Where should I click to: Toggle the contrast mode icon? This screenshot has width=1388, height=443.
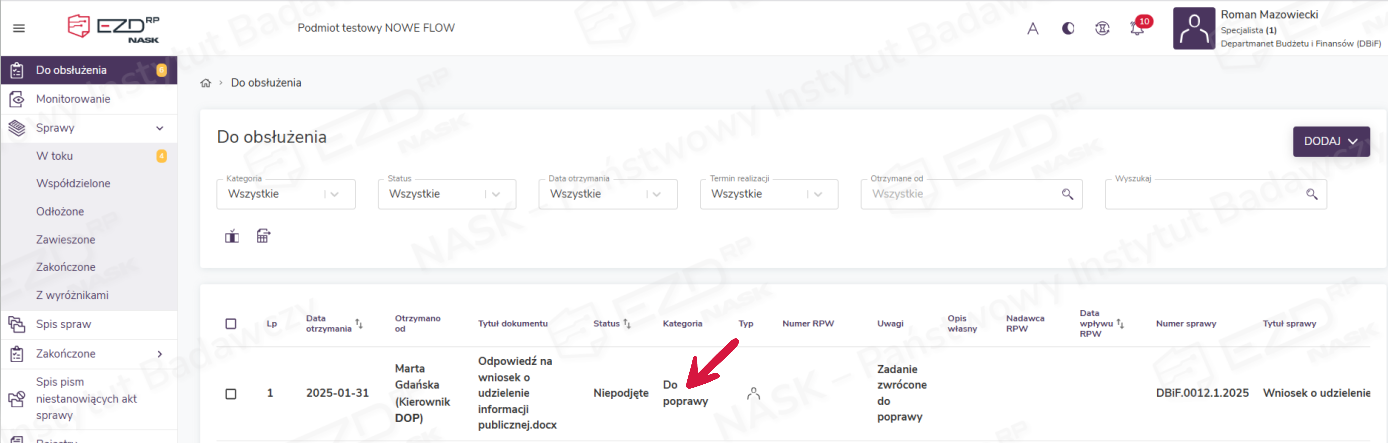tap(1068, 28)
